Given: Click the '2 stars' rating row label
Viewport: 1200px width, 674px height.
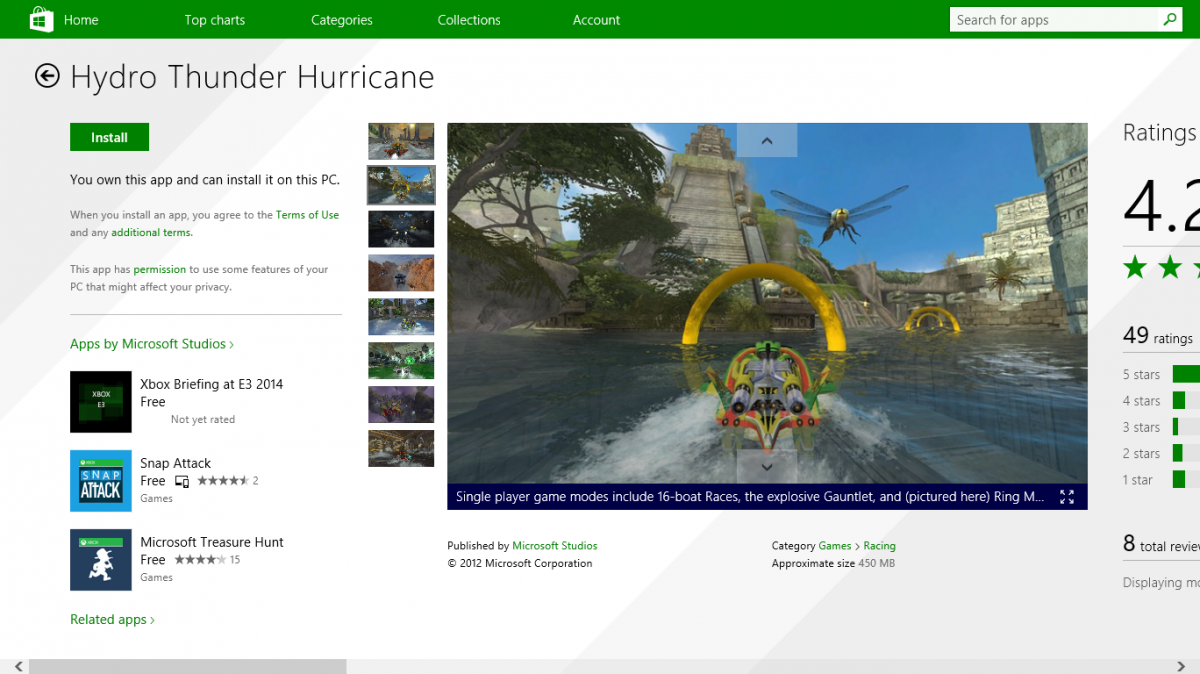Looking at the screenshot, I should click(1141, 454).
